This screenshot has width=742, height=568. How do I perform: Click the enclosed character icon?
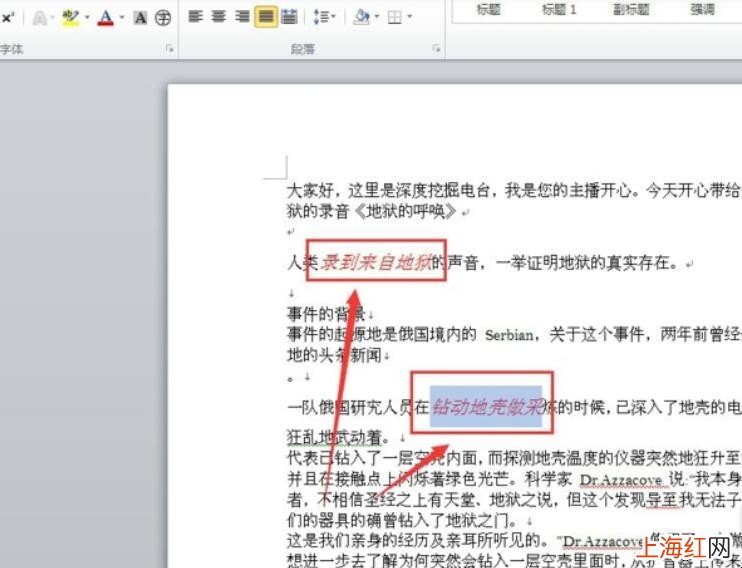[163, 18]
